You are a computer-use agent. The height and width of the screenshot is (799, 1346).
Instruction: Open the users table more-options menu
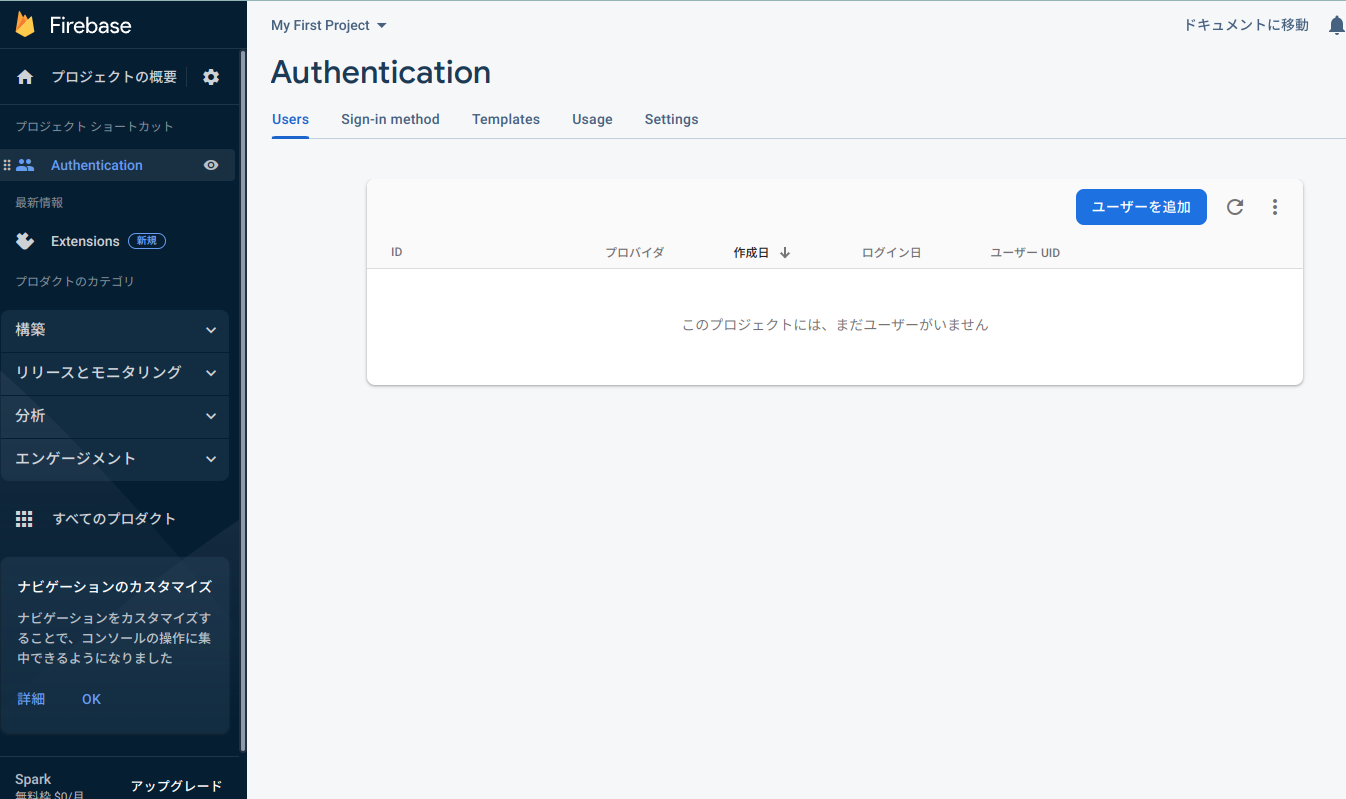(1274, 207)
